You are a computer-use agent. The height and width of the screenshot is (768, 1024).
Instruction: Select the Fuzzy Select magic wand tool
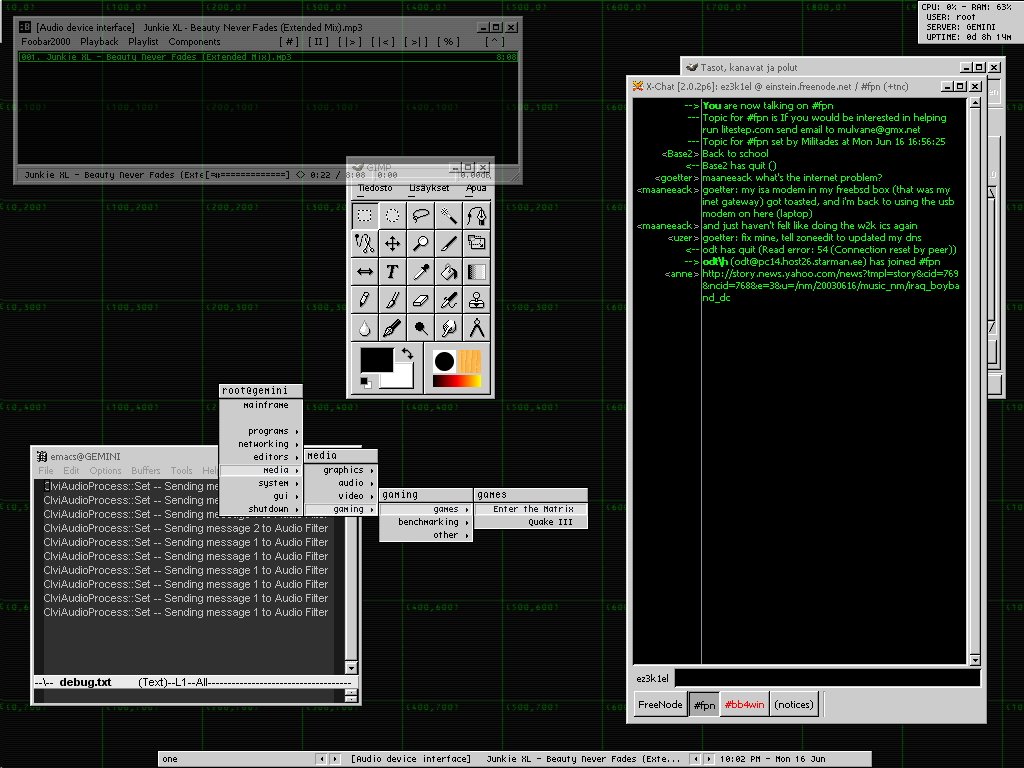449,216
